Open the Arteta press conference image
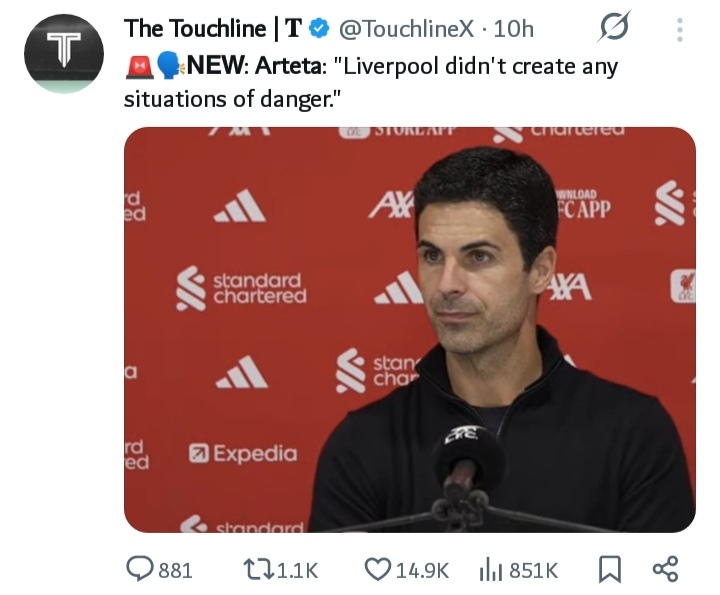Screen dimensions: 720x595 [x=410, y=330]
